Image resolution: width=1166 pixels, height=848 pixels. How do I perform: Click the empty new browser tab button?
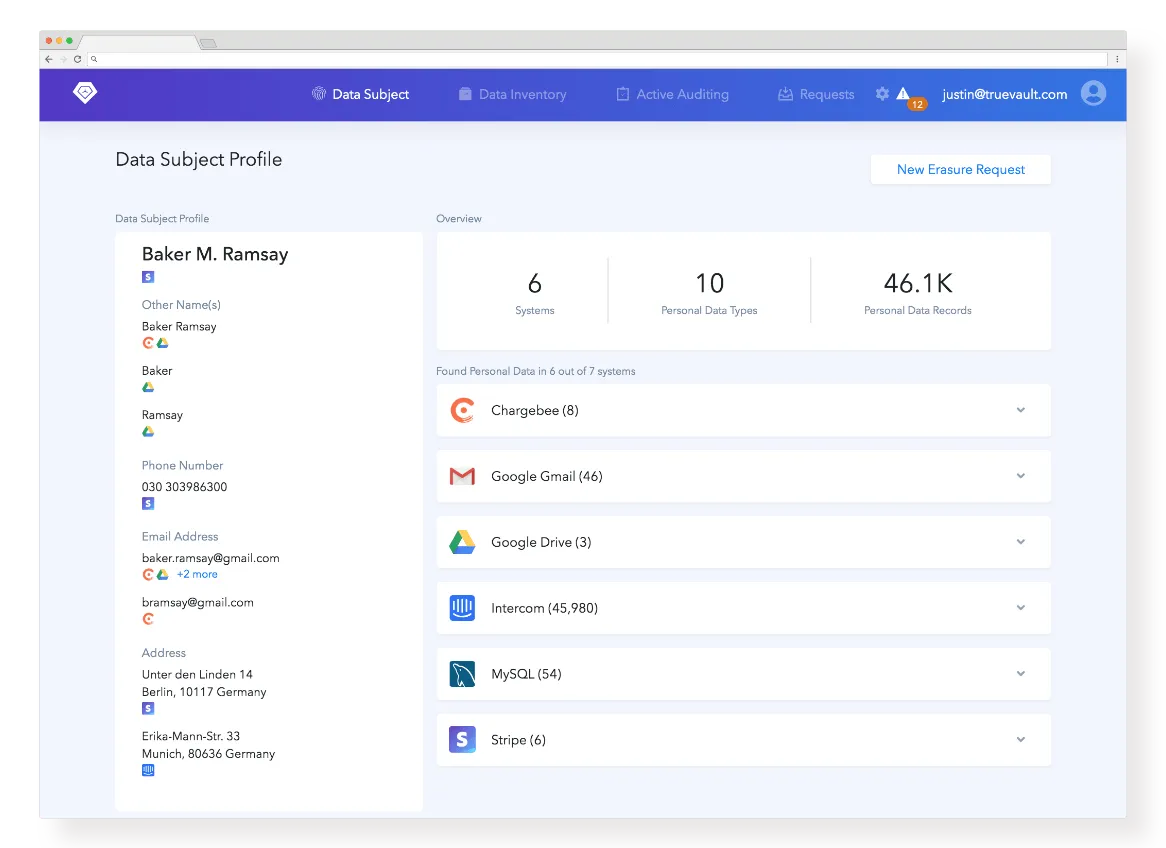coord(208,43)
